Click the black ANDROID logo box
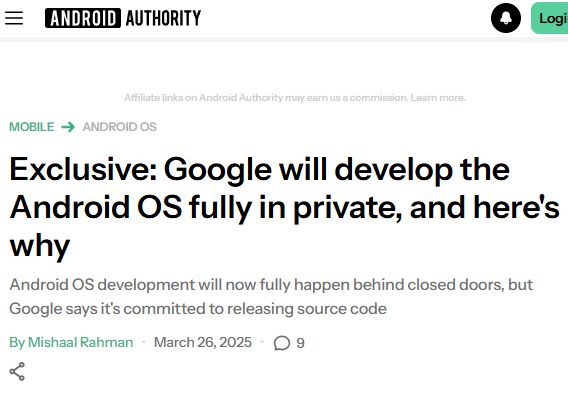 [x=83, y=18]
